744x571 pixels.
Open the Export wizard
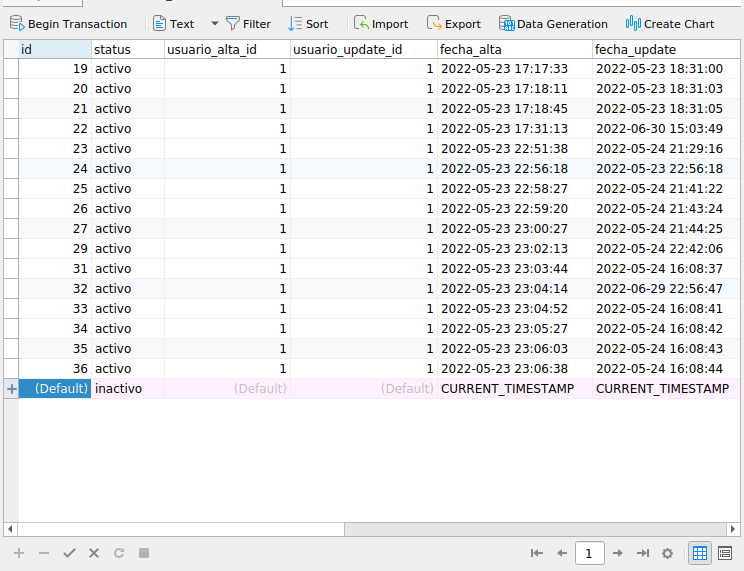453,24
